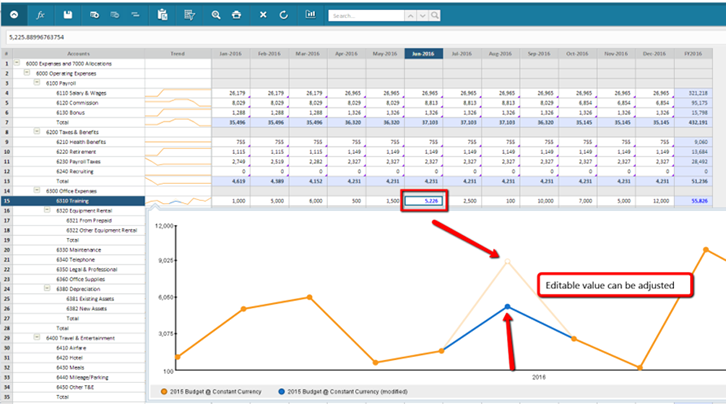Select the FY2016 column header
This screenshot has width=726, height=404.
point(695,53)
